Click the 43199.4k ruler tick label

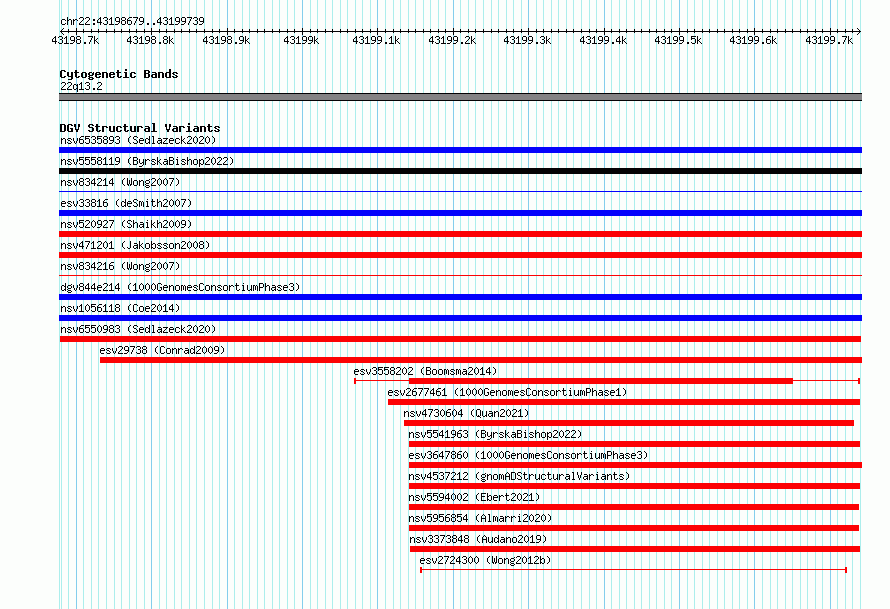tap(603, 40)
